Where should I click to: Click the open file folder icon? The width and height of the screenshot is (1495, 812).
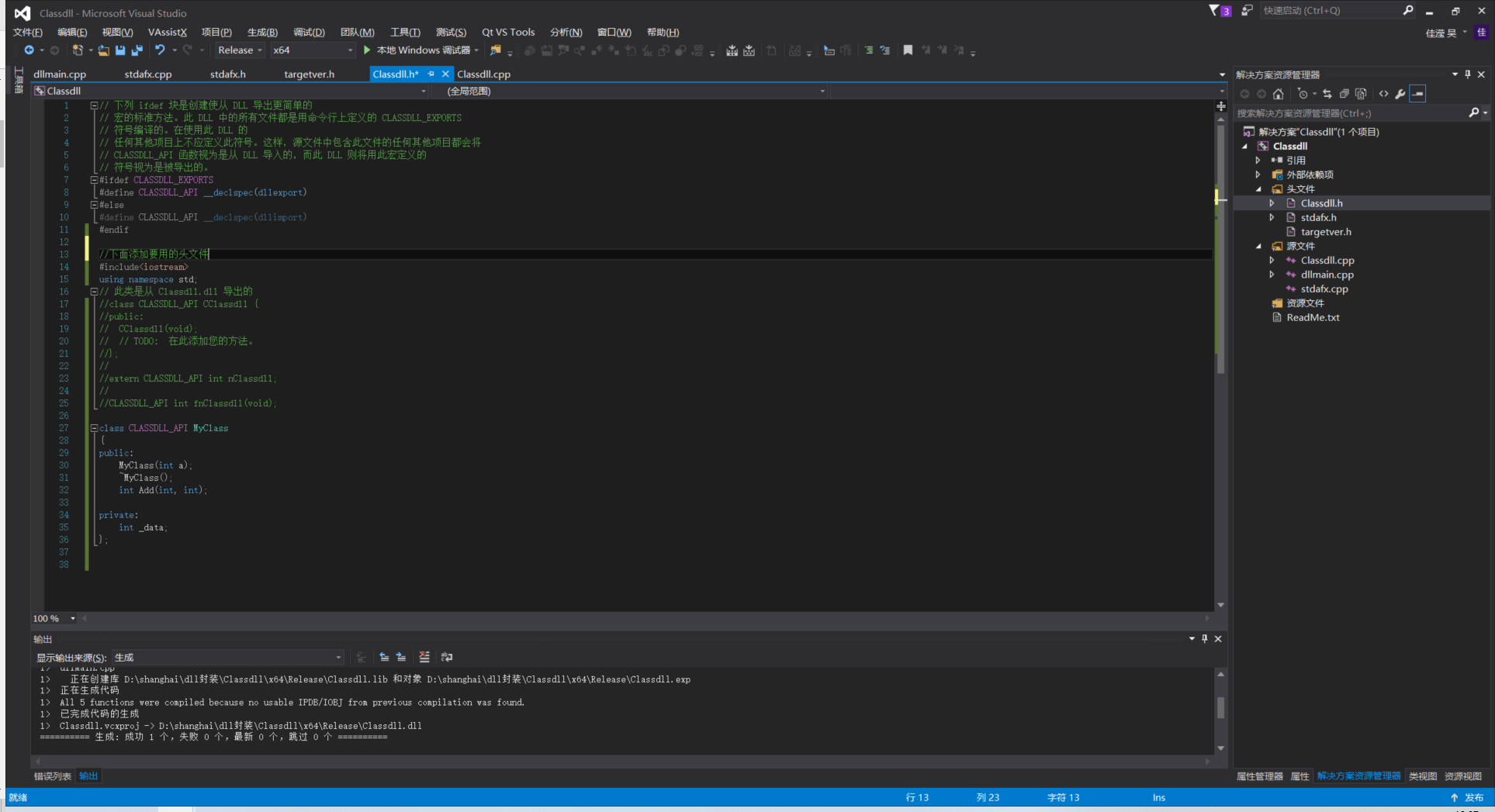(x=103, y=50)
